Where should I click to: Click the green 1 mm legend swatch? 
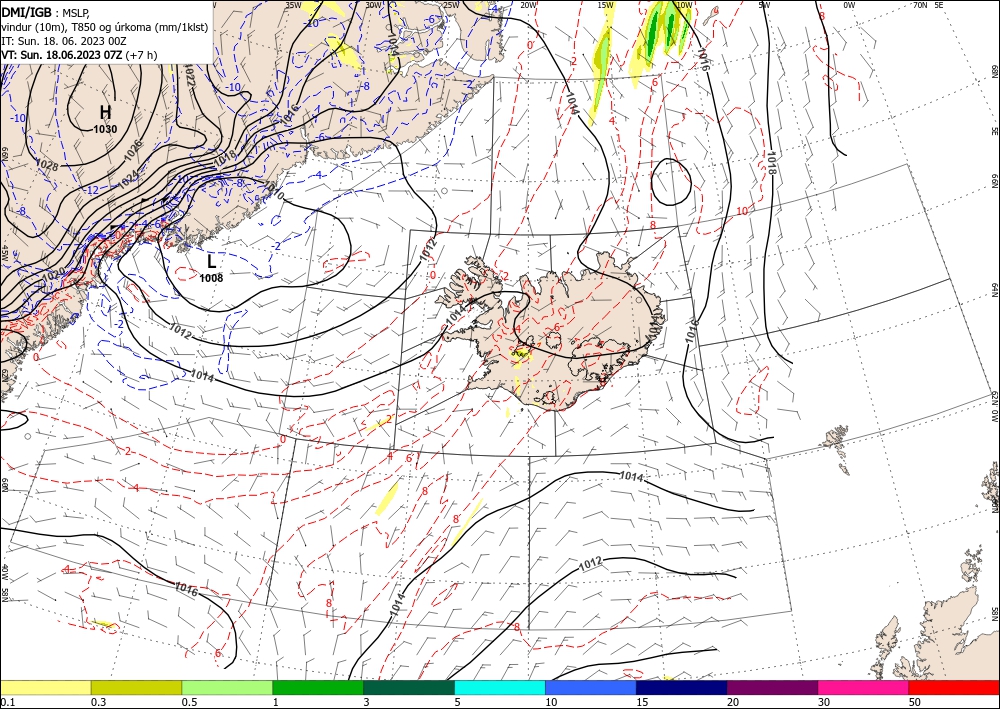pyautogui.click(x=318, y=687)
